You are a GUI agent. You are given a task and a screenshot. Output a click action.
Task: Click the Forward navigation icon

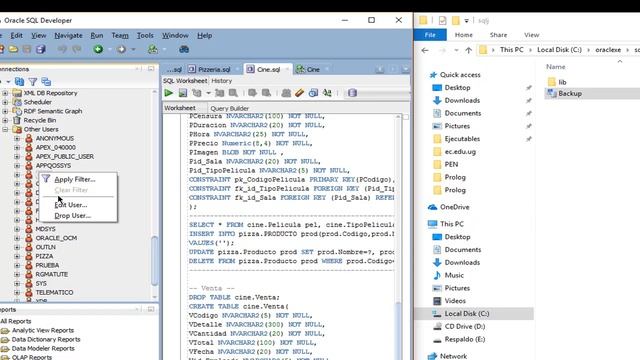121,49
